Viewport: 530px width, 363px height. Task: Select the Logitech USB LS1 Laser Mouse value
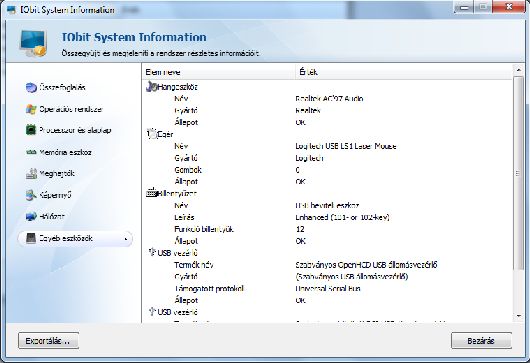click(346, 146)
